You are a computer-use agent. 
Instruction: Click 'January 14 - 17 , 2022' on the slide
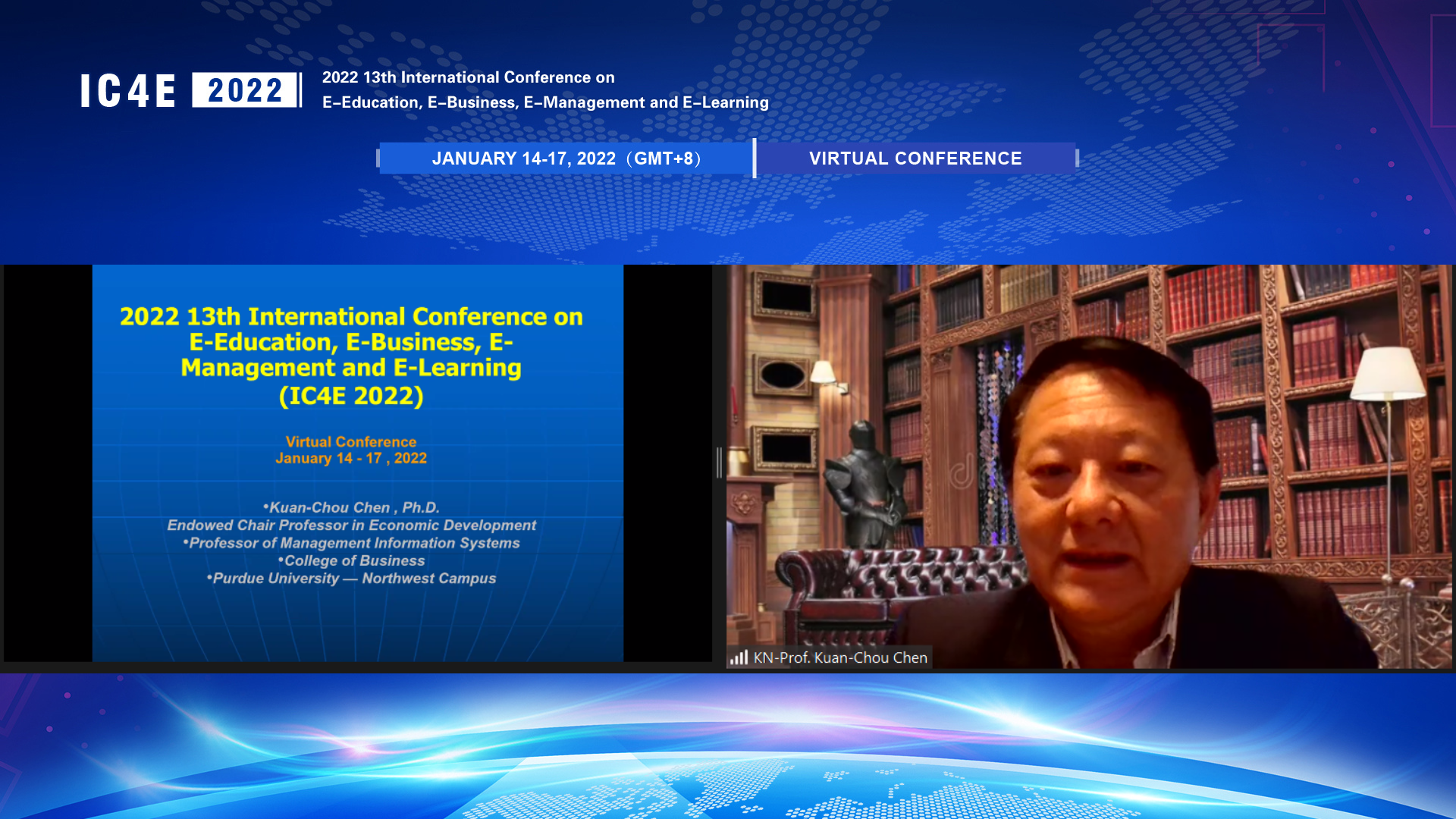click(x=351, y=458)
